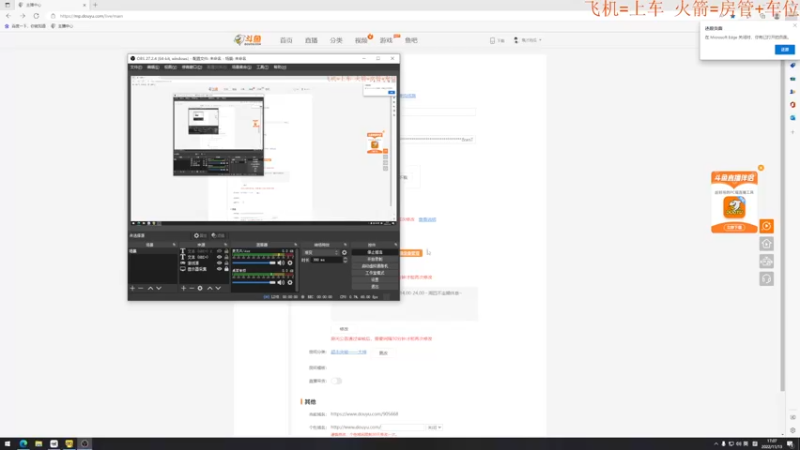Click the controls panel dock pop-out icon
The width and height of the screenshot is (800, 450).
pos(396,245)
